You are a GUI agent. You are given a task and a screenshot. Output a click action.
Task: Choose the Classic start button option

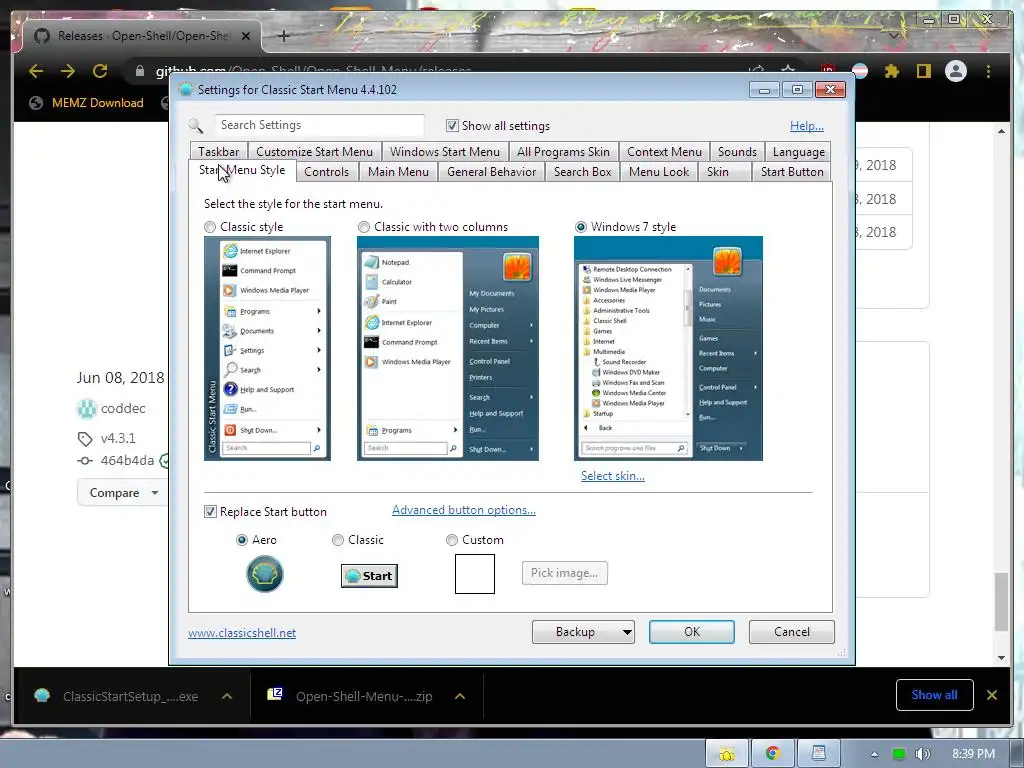pos(338,540)
